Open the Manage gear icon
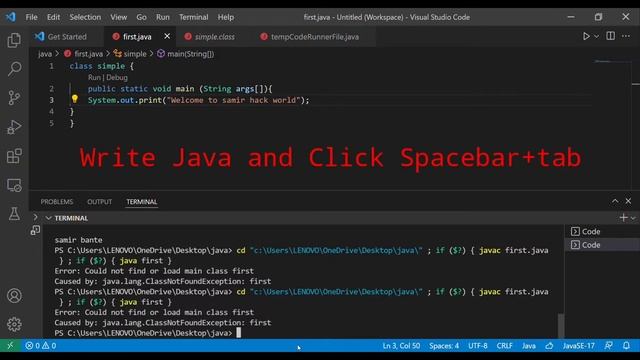Image resolution: width=640 pixels, height=360 pixels. (x=14, y=324)
